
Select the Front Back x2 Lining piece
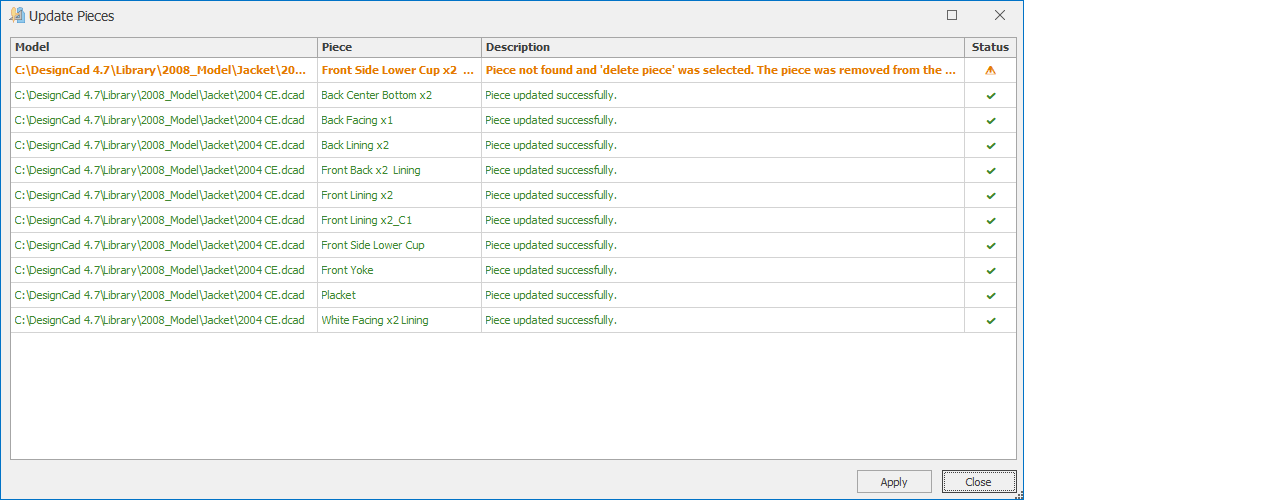pos(370,170)
